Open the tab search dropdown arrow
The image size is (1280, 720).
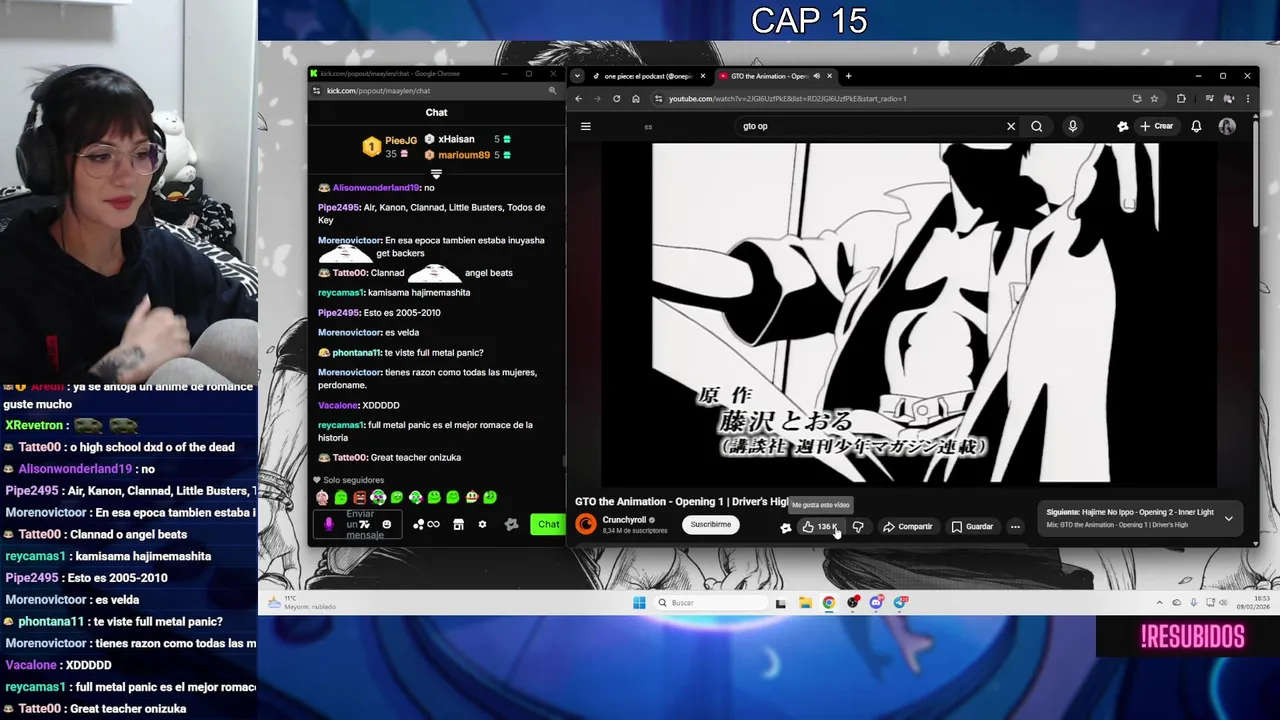577,76
